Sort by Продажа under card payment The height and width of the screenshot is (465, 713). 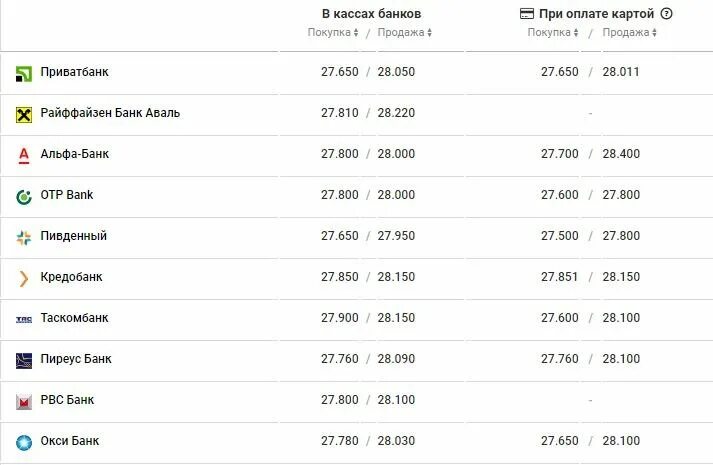click(x=630, y=32)
